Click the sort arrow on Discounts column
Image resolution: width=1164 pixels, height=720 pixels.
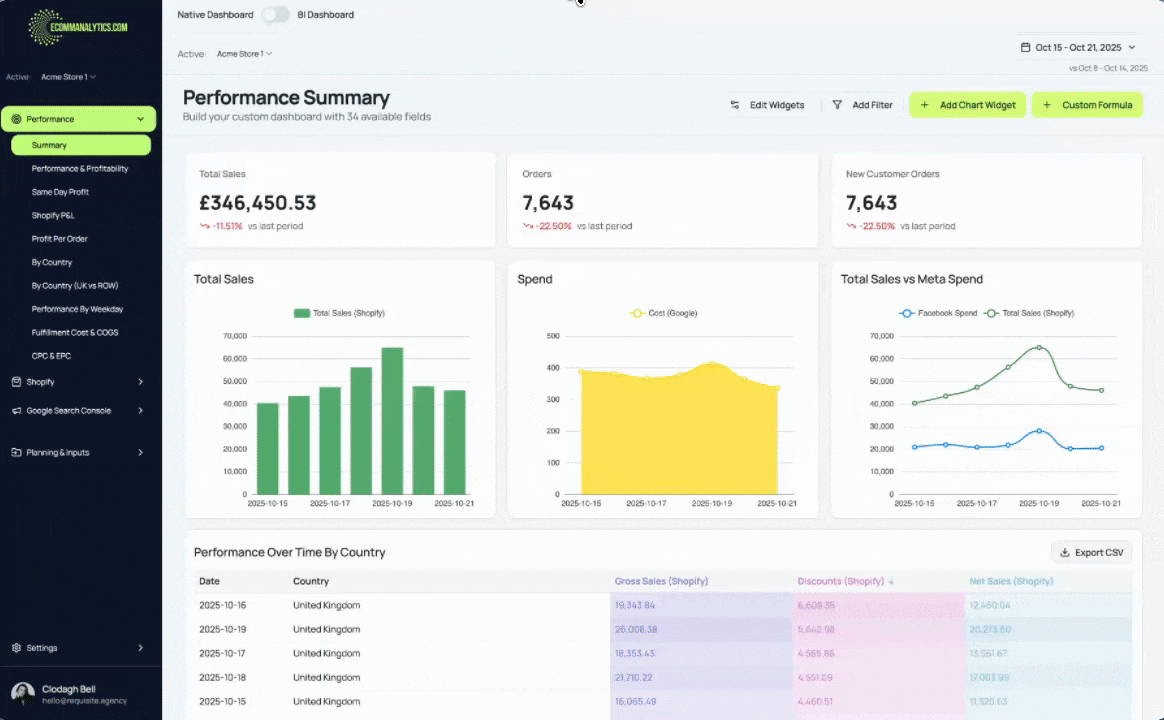coord(892,582)
